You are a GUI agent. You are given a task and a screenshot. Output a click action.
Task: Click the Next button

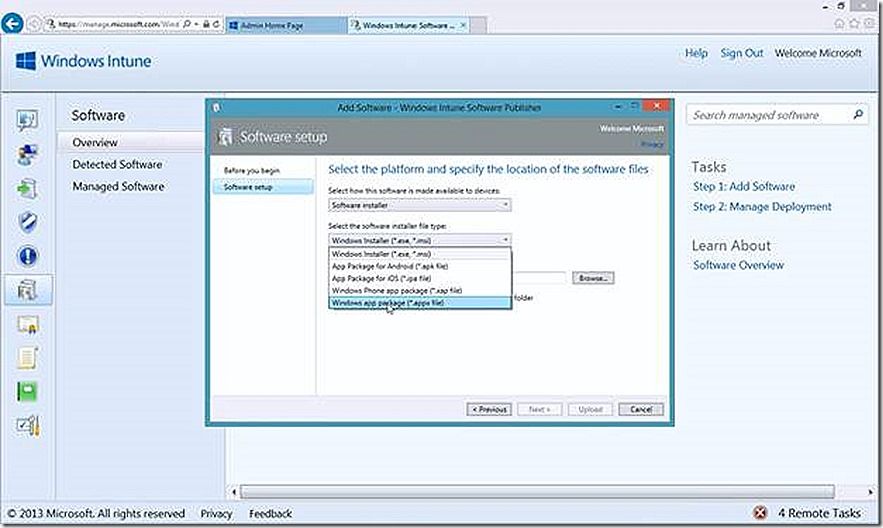[539, 409]
